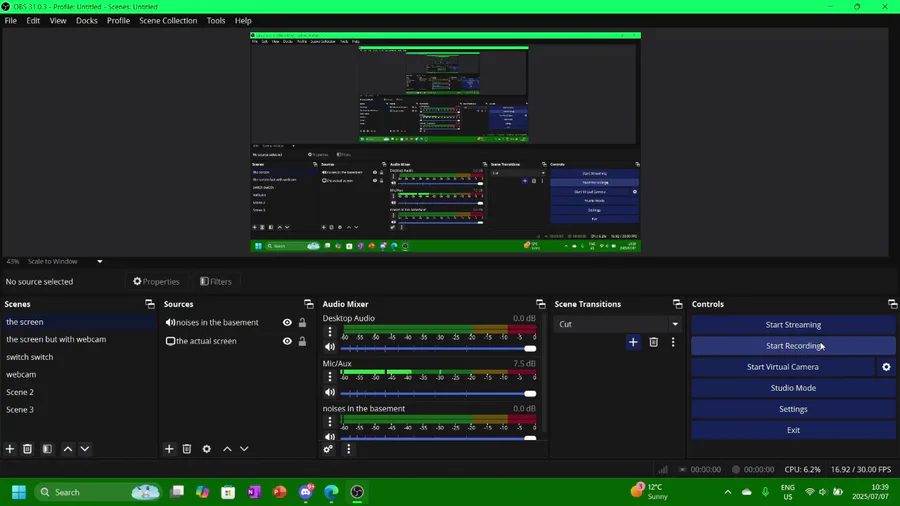Configure virtual camera gear icon
Screen dimensions: 900x506
[x=886, y=367]
